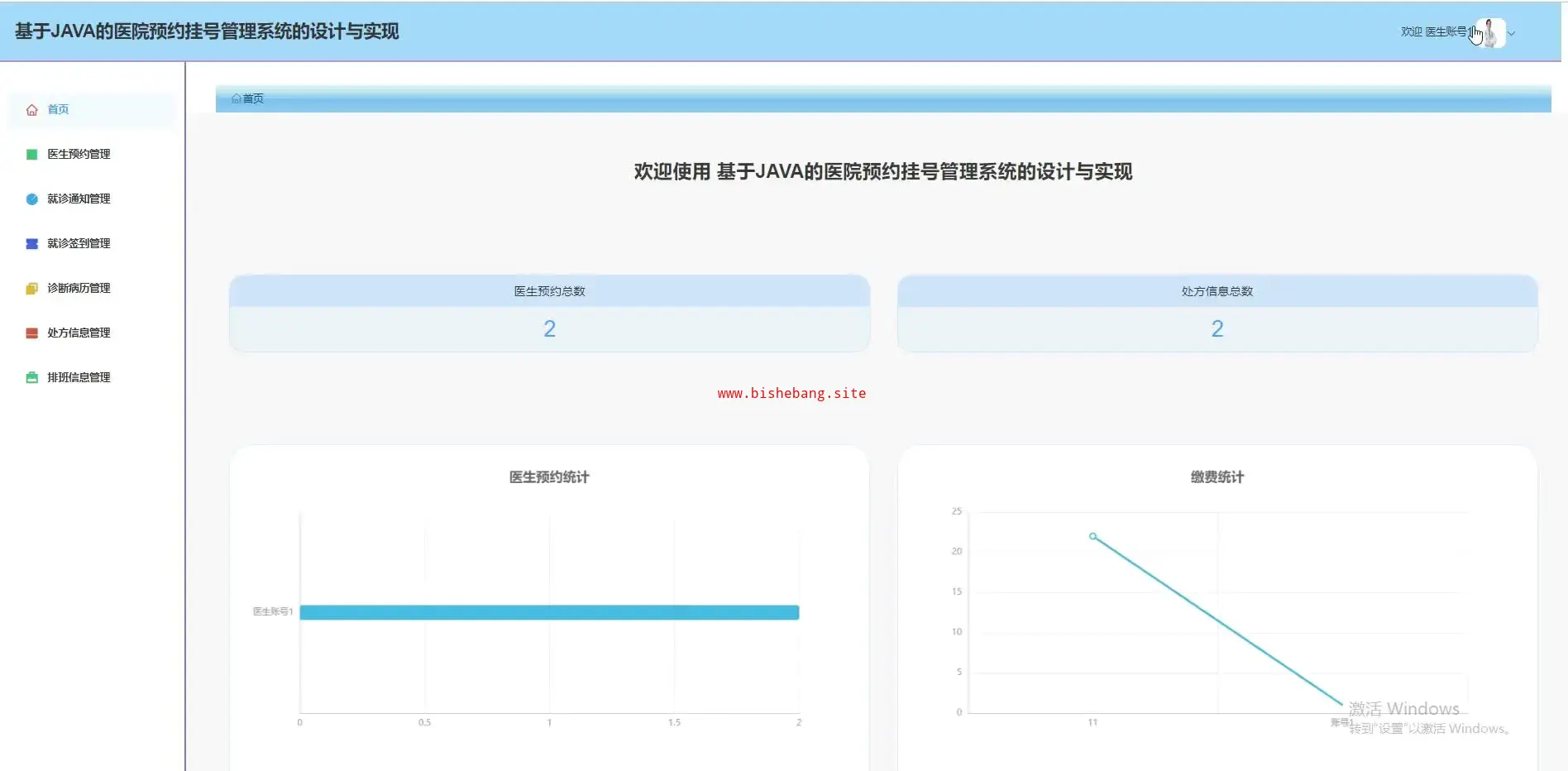Expand the user account dropdown arrow
Screen dimensions: 1568x771
1512,34
